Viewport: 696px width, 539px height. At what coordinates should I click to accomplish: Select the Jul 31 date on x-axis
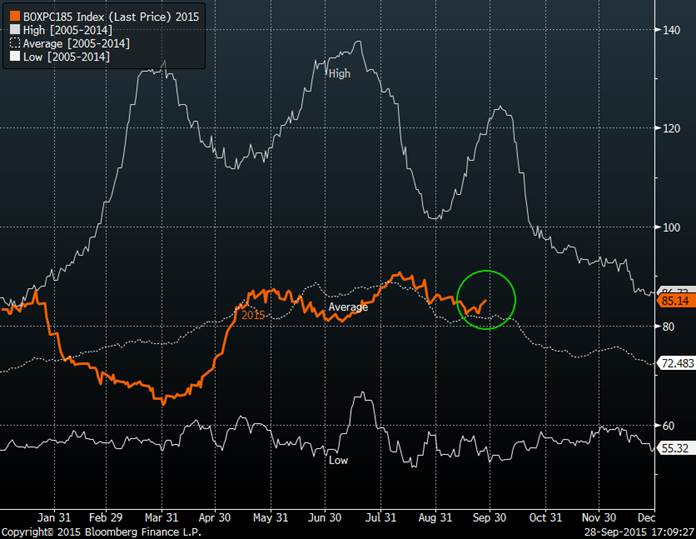(380, 518)
